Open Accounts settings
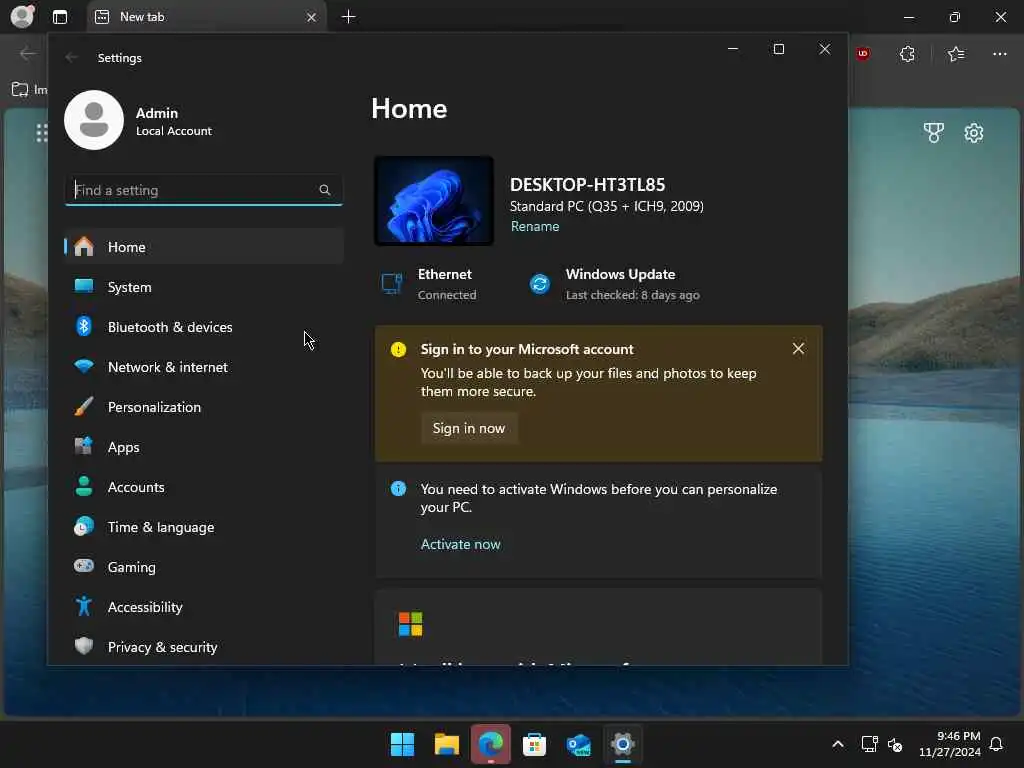Image resolution: width=1024 pixels, height=768 pixels. tap(204, 487)
